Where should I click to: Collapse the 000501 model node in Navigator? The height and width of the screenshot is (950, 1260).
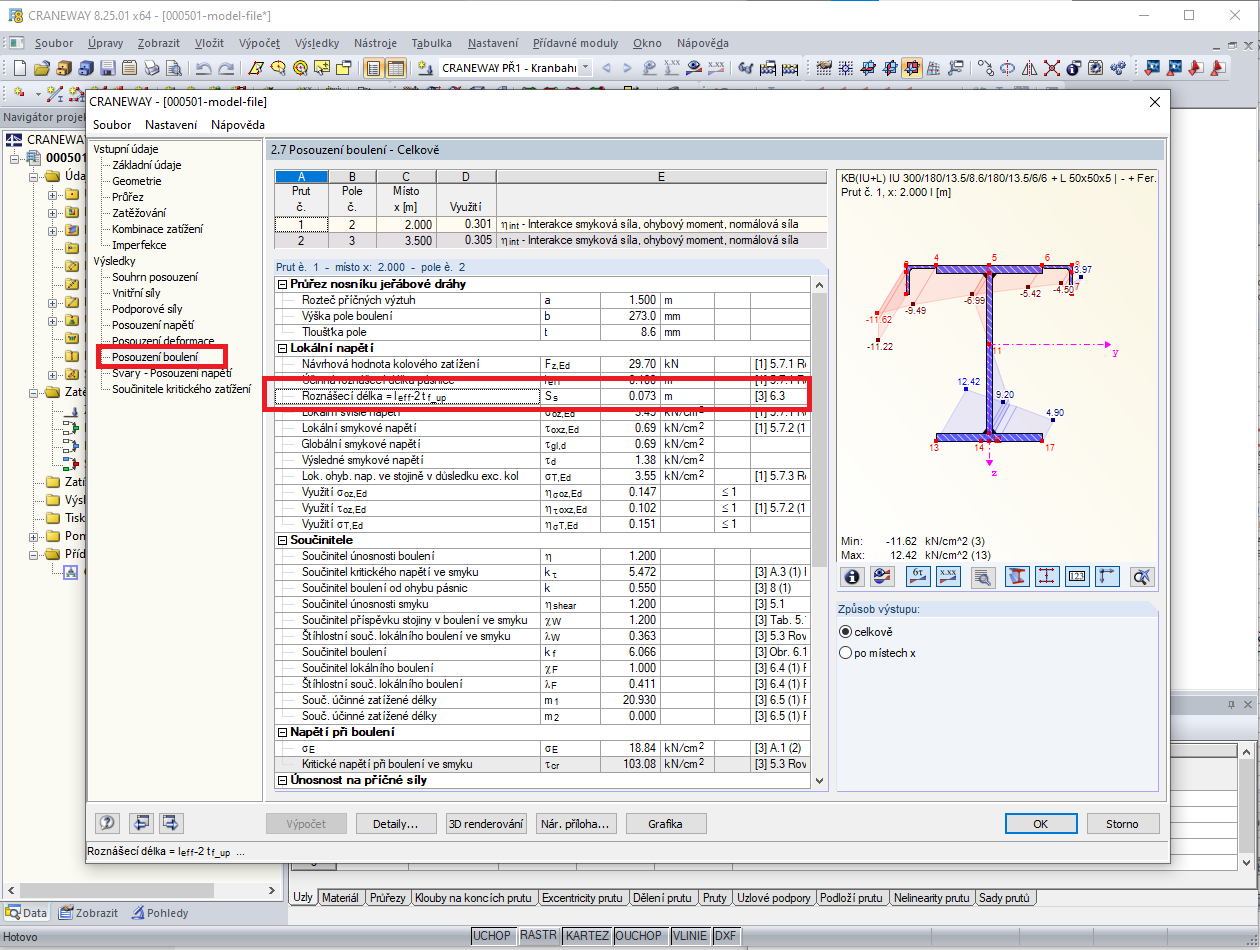click(16, 158)
